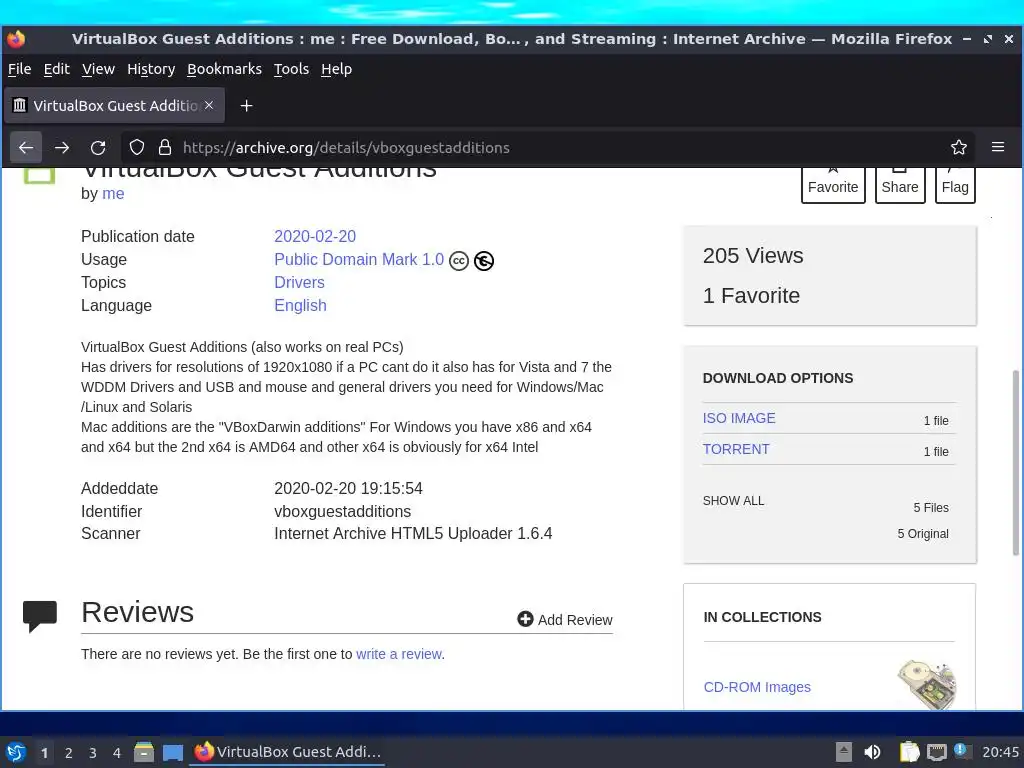Viewport: 1024px width, 768px height.
Task: Click 'write a review' link
Action: (398, 654)
